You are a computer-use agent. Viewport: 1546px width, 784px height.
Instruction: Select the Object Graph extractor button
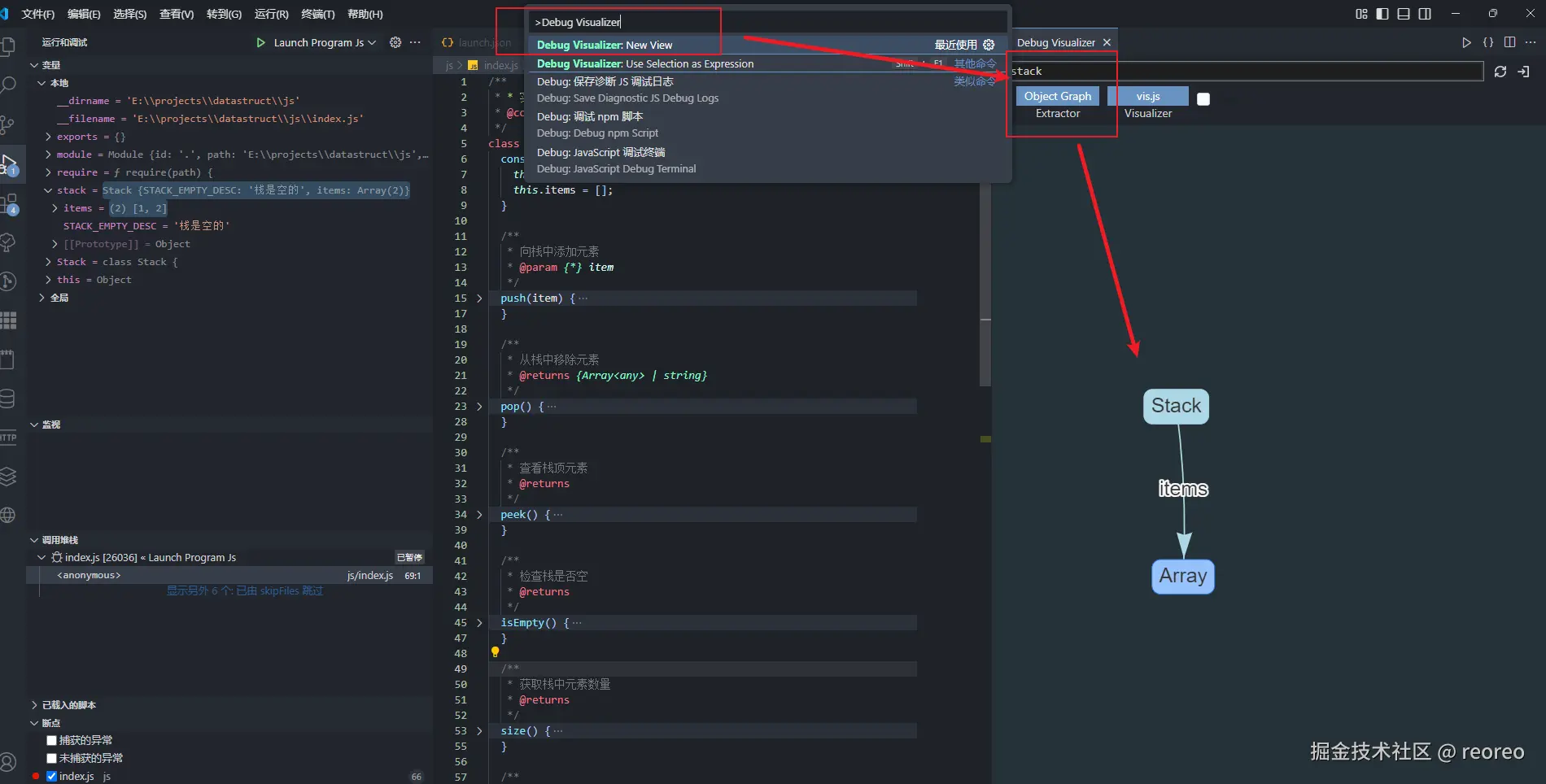1058,96
